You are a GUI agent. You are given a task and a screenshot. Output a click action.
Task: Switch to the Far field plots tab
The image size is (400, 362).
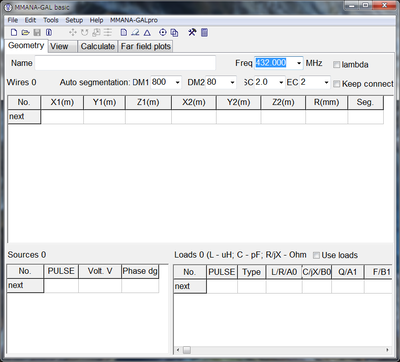146,46
